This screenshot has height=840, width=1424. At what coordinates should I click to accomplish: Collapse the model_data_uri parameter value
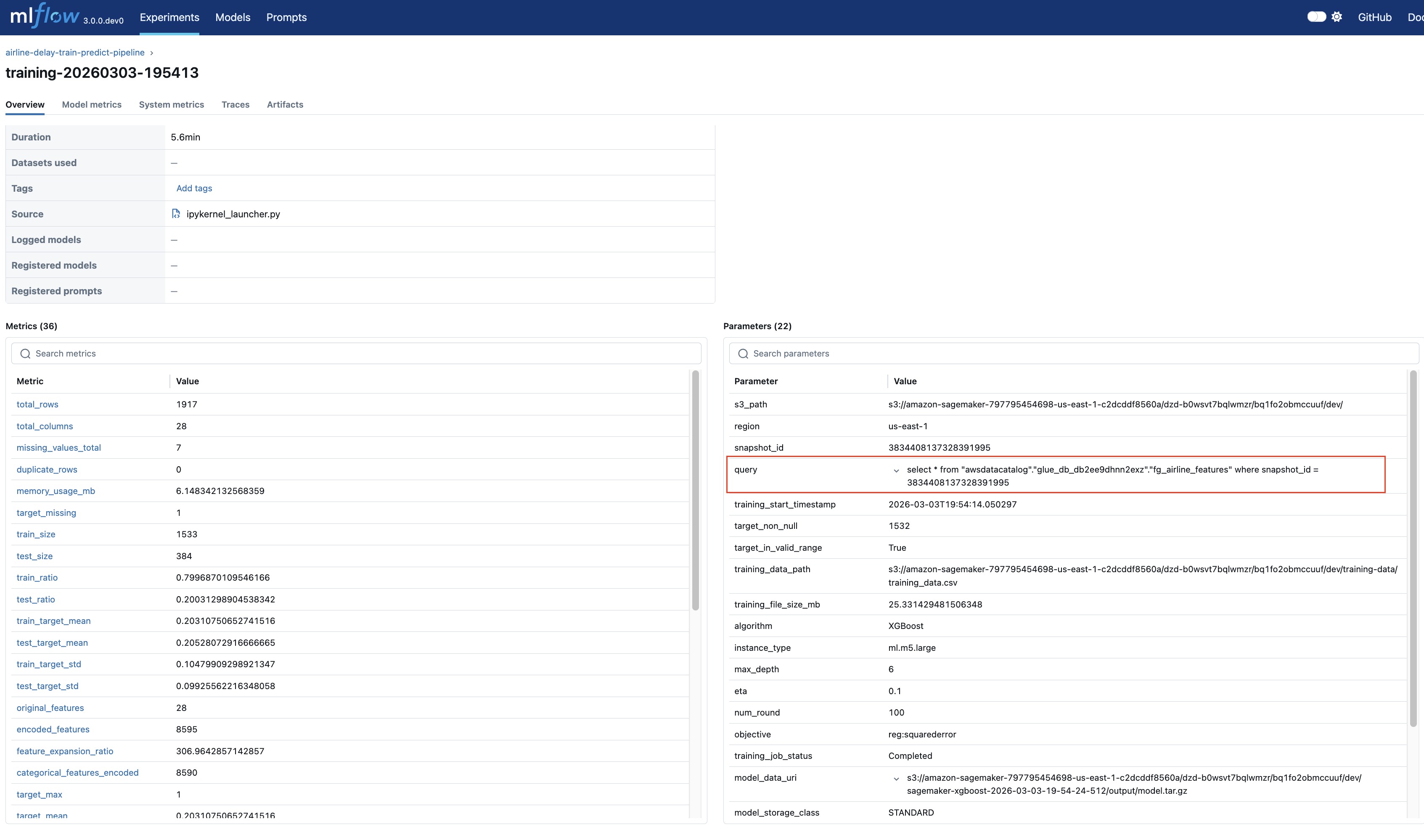click(896, 779)
